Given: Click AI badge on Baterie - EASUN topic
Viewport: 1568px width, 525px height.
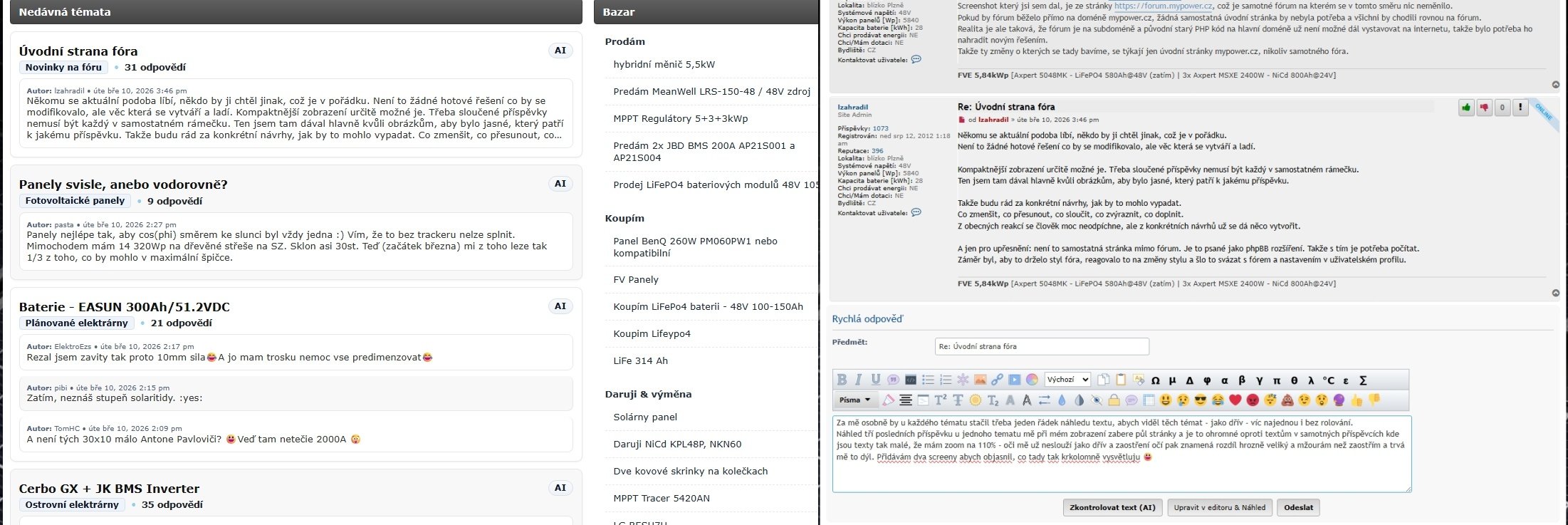Looking at the screenshot, I should (560, 306).
